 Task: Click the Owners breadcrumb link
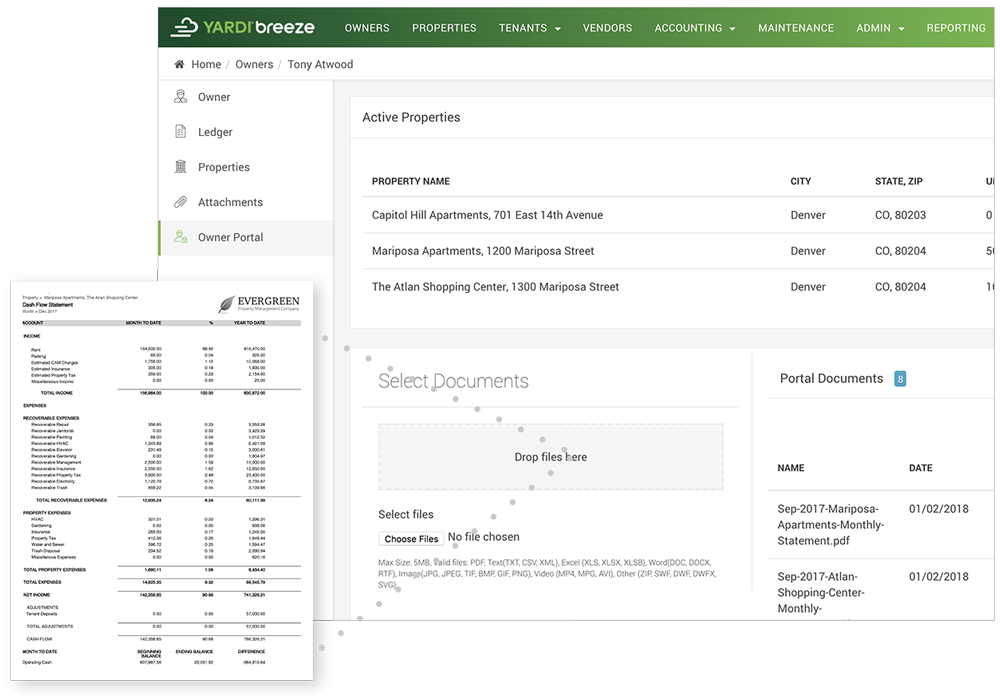(254, 63)
